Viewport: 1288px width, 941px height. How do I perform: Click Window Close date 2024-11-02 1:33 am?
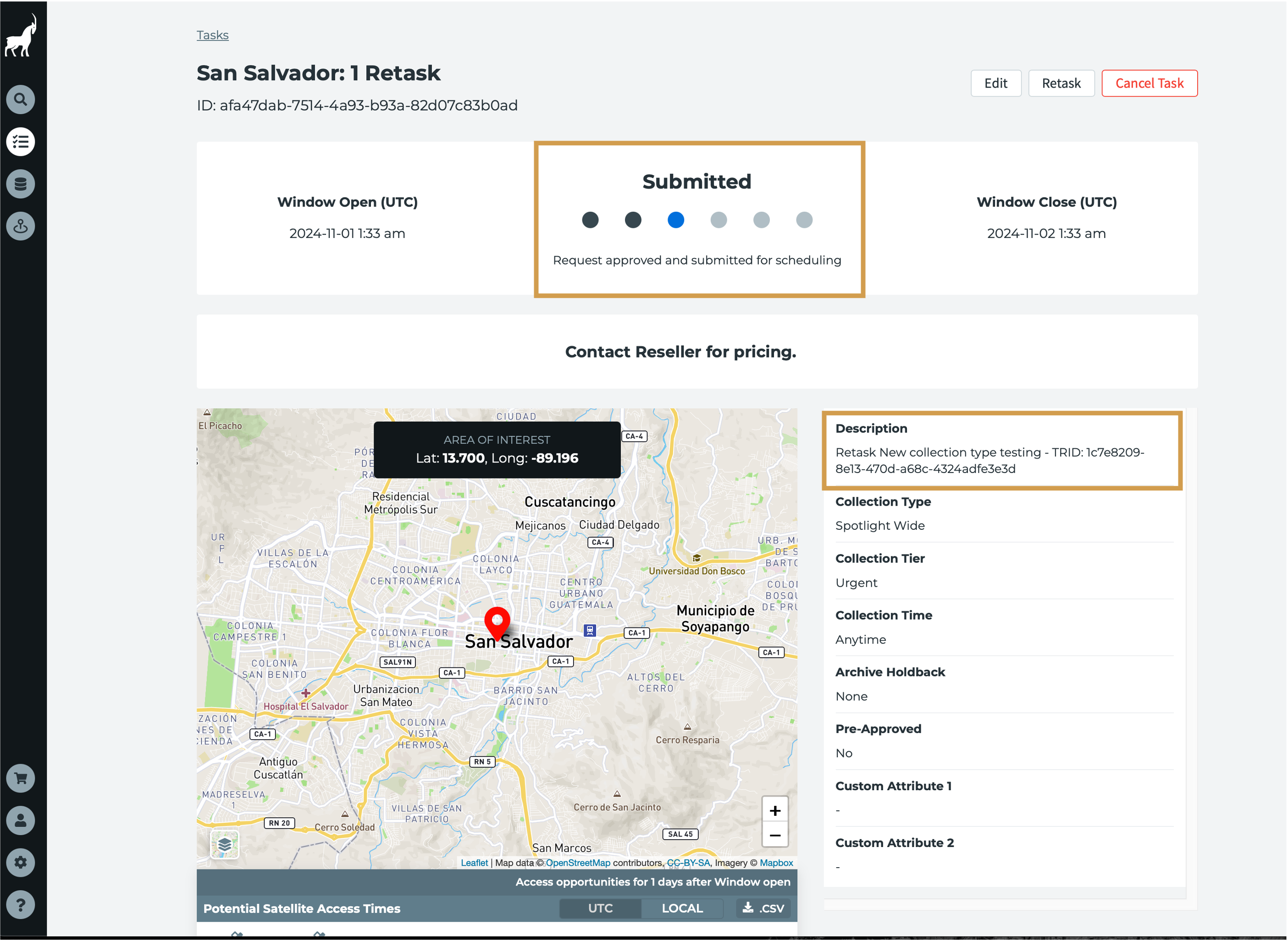click(1046, 234)
